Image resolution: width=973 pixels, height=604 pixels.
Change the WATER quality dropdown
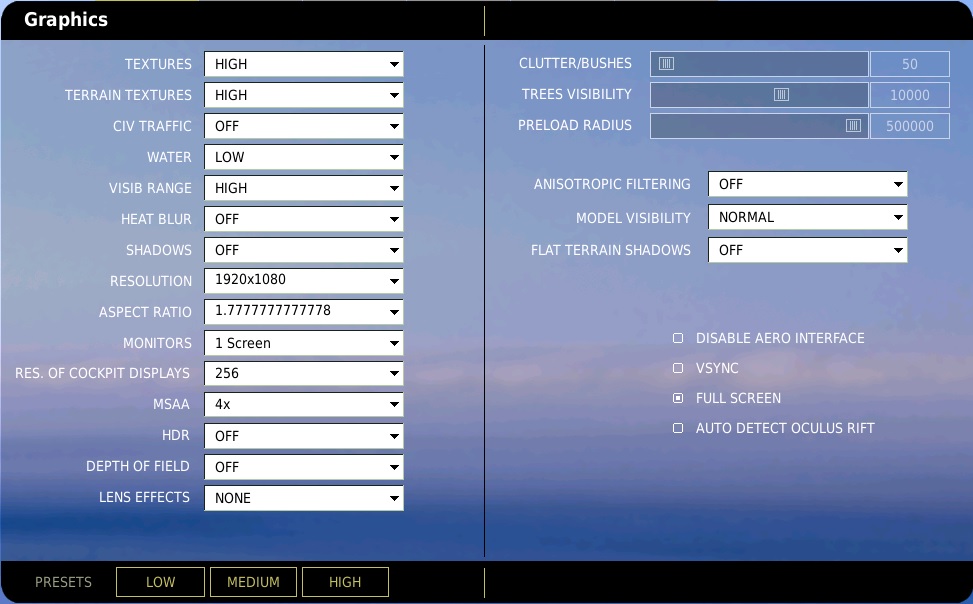tap(303, 157)
